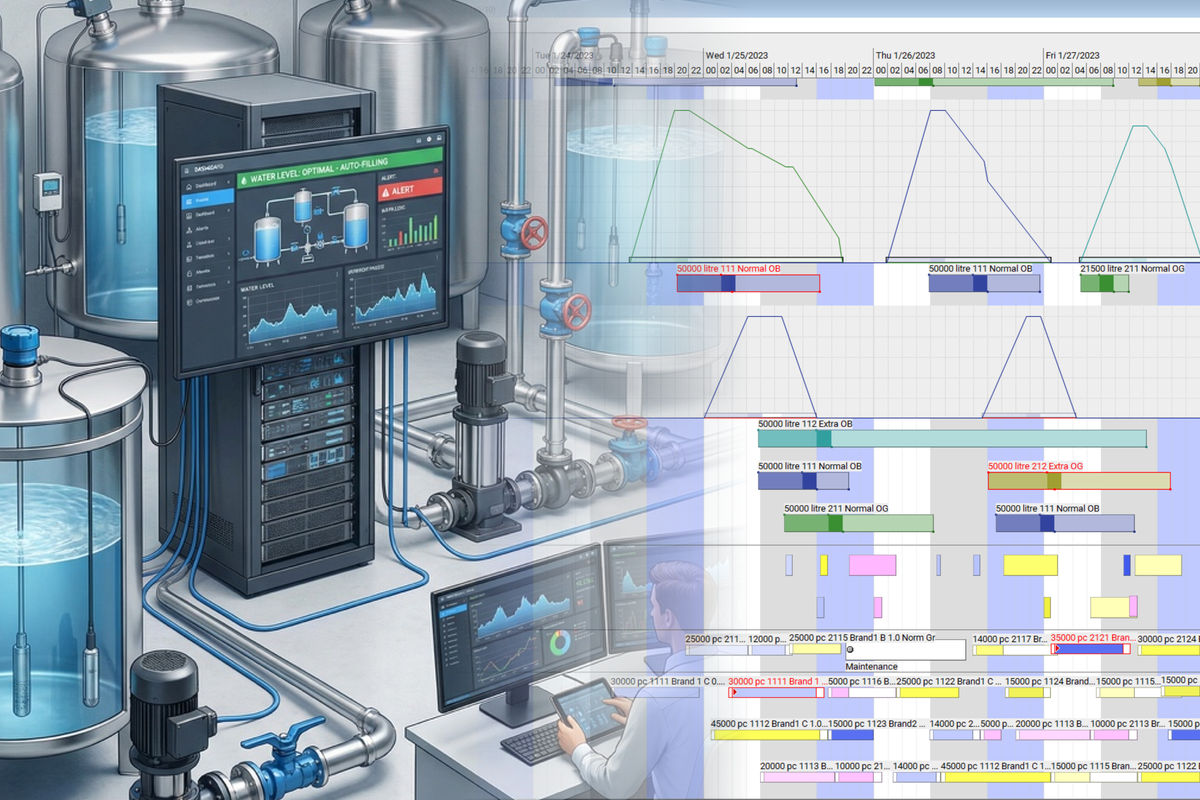Select the Fri 1/27/2023 date header
The image size is (1200, 800).
(1072, 55)
